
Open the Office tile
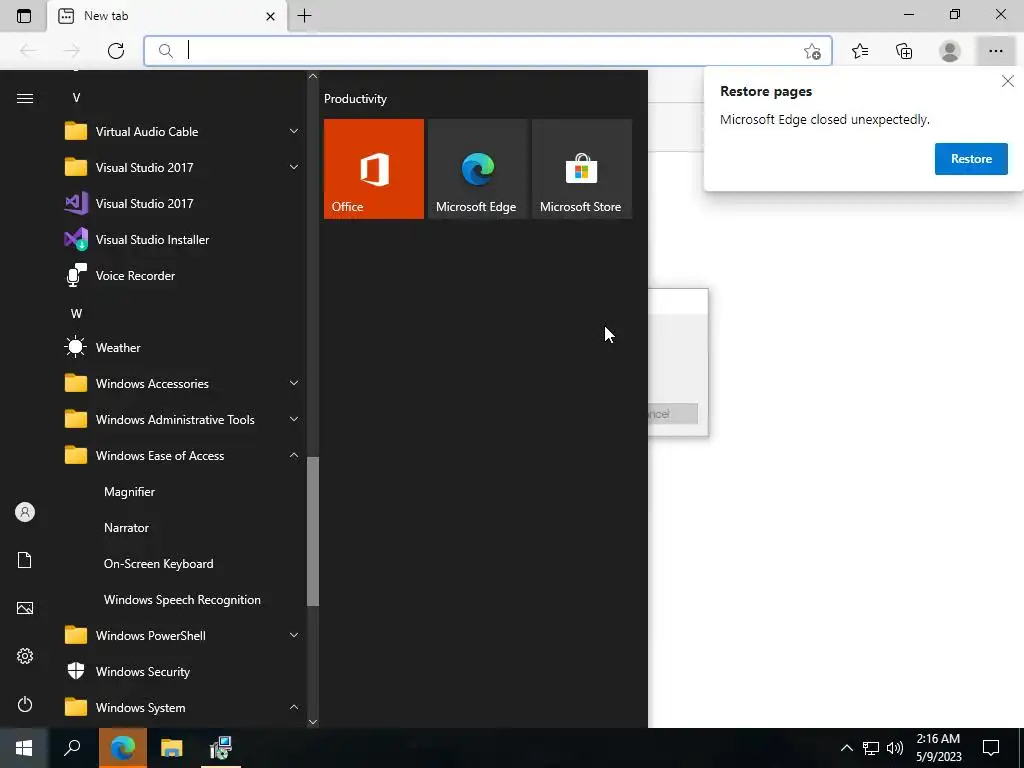click(374, 168)
